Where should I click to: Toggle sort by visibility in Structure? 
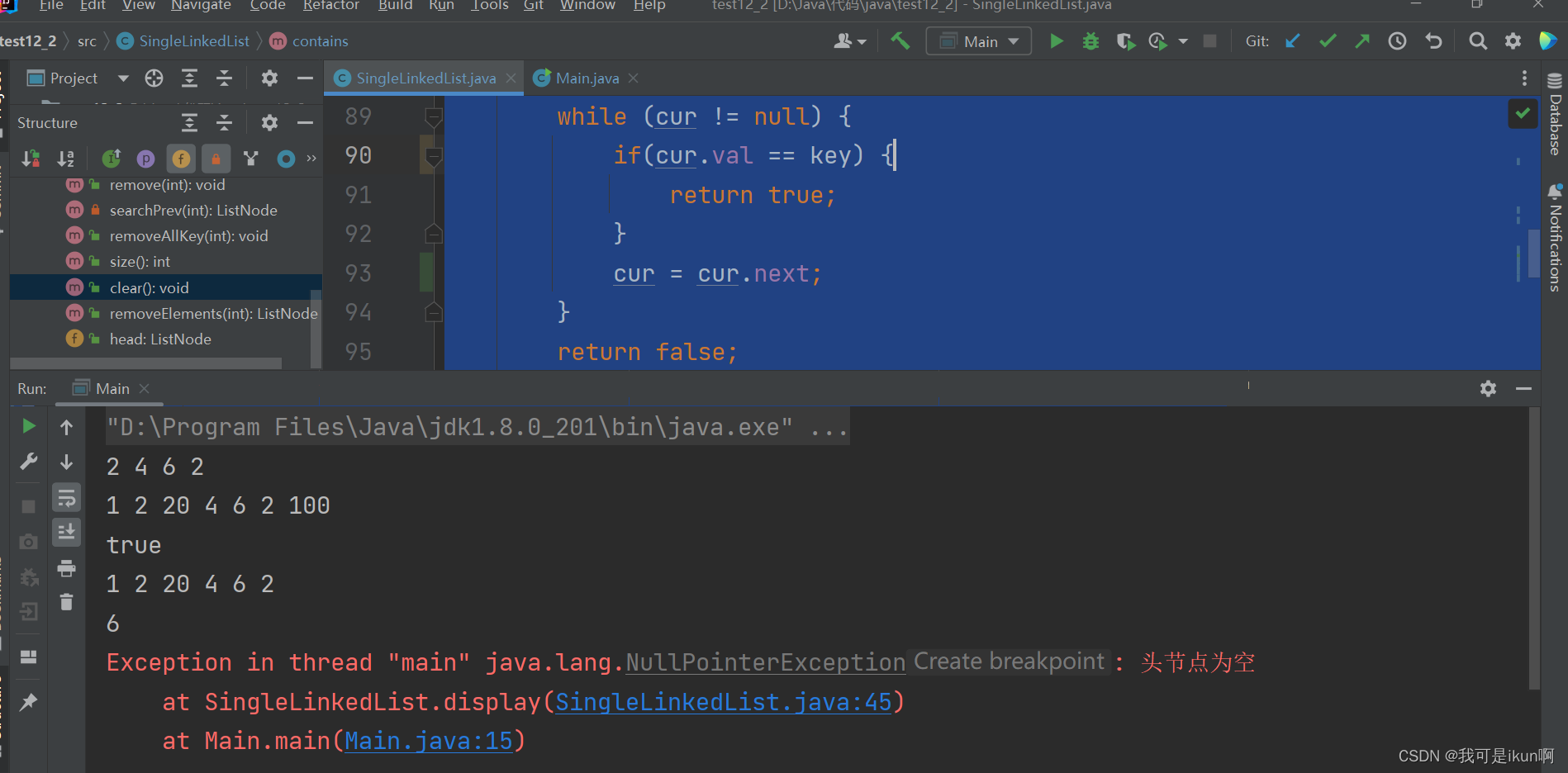31,159
